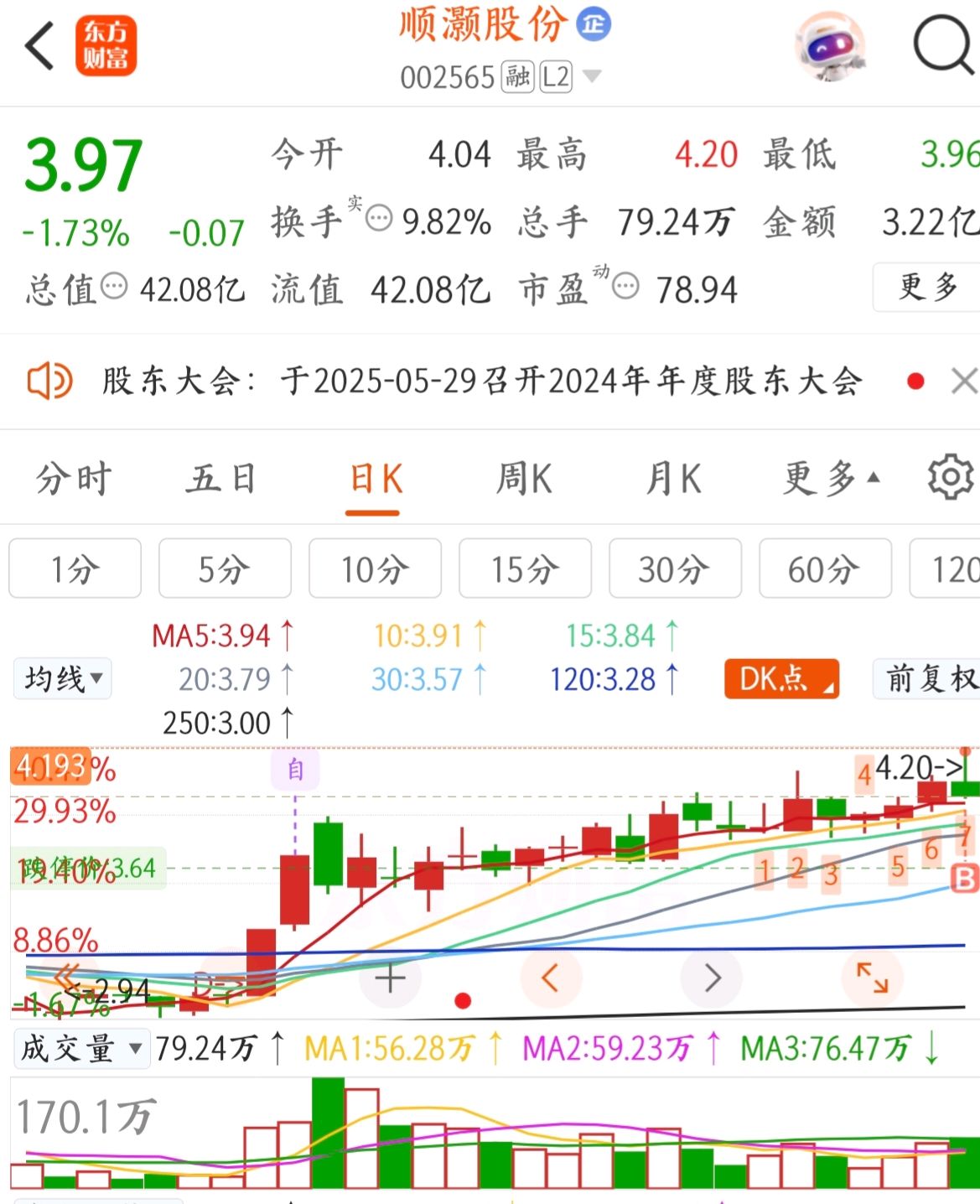Select 5分 interval
The height and width of the screenshot is (1204, 980).
click(x=225, y=568)
